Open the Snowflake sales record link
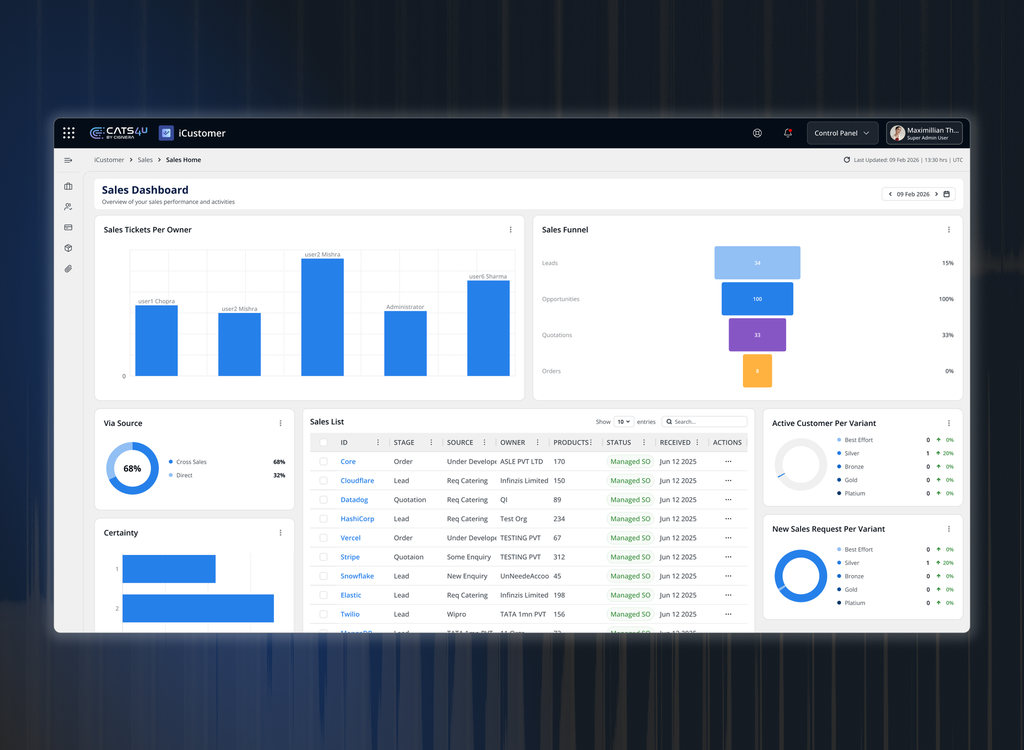This screenshot has width=1024, height=750. [x=357, y=576]
